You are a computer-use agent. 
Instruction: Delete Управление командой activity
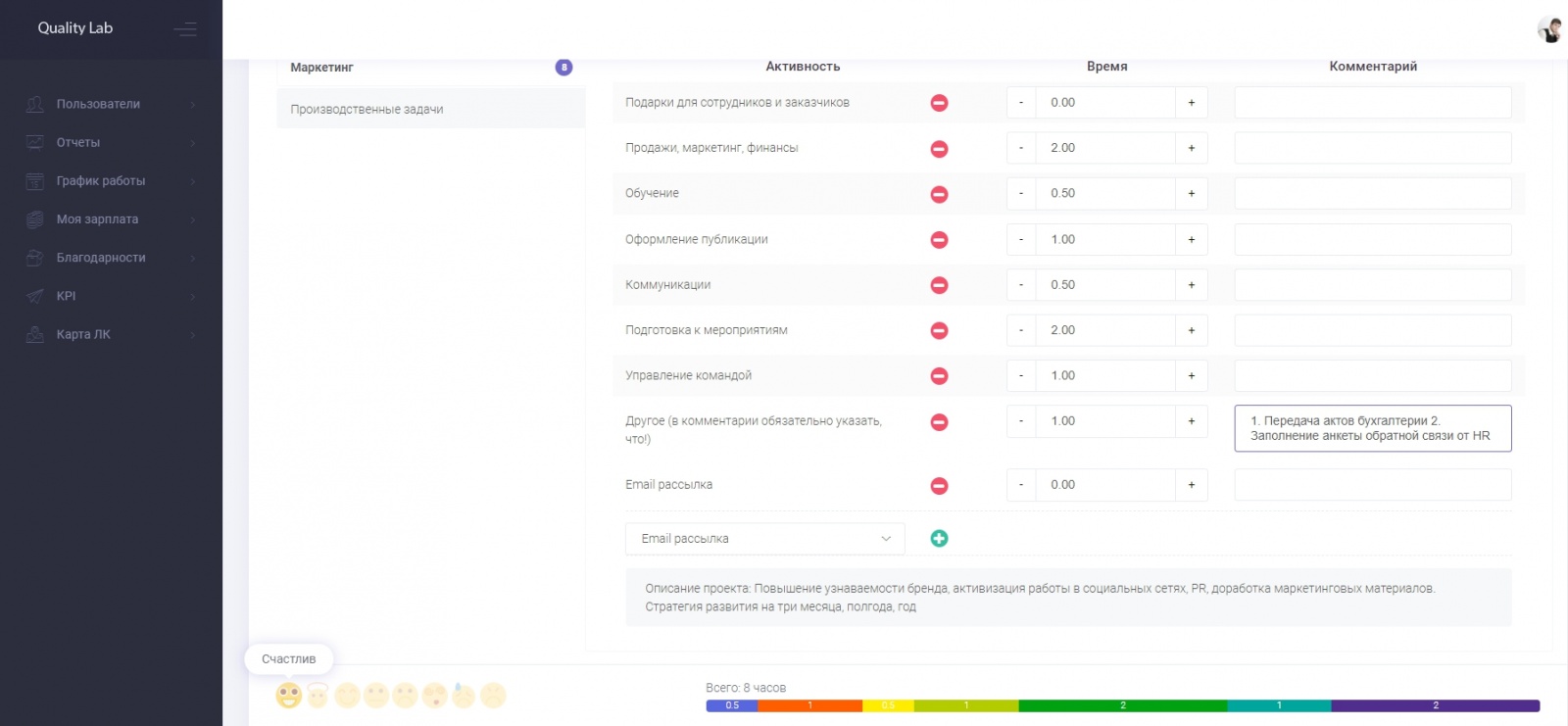click(x=939, y=376)
